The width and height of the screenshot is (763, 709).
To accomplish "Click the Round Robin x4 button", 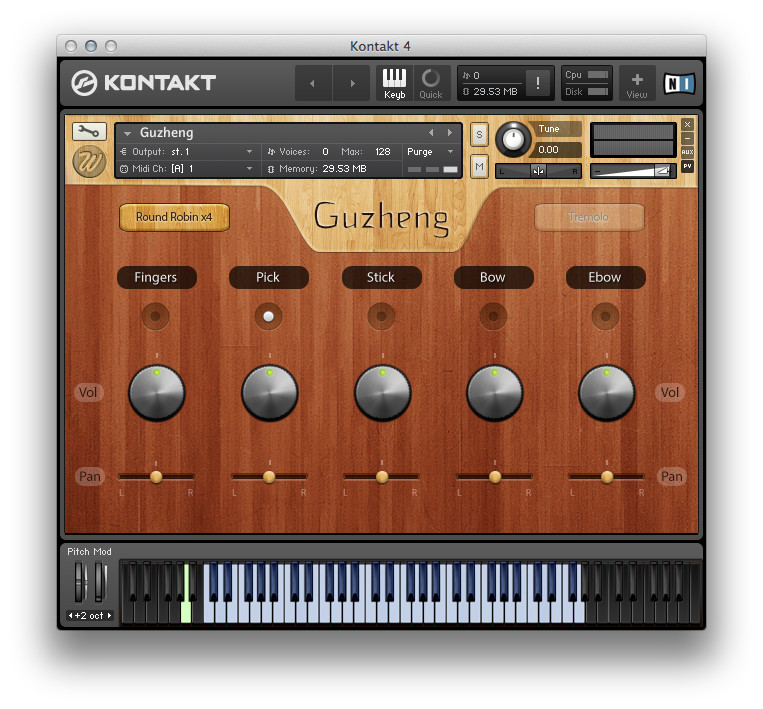I will [174, 217].
